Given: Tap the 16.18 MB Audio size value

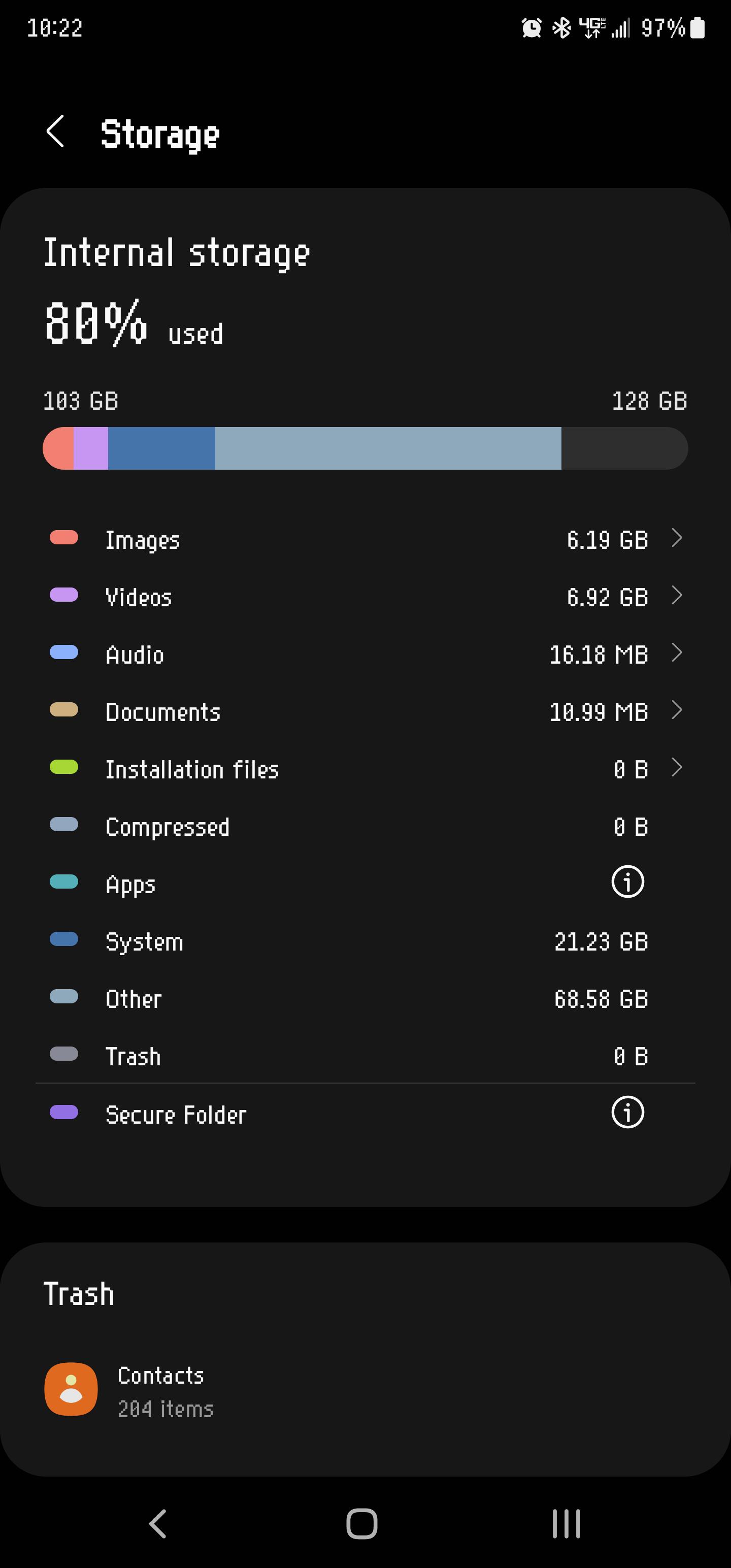Looking at the screenshot, I should pos(599,655).
